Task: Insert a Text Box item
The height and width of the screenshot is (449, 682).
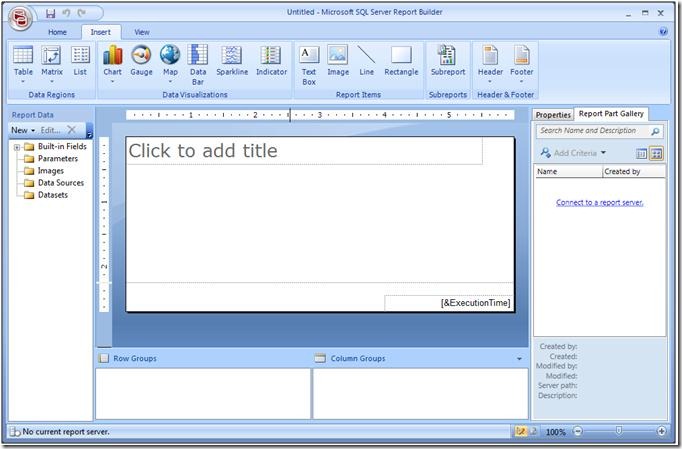Action: pos(309,65)
